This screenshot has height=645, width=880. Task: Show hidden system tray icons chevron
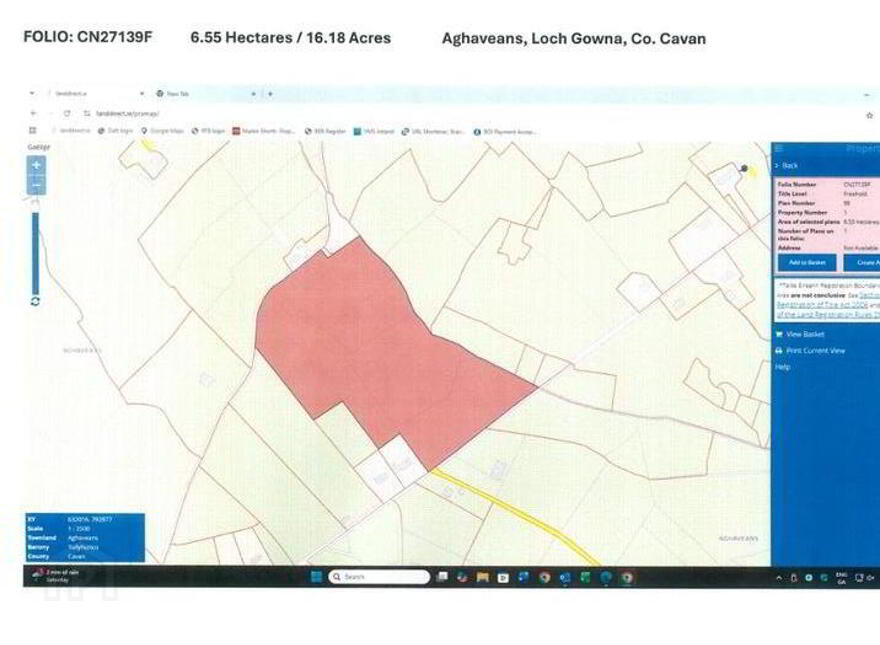779,578
